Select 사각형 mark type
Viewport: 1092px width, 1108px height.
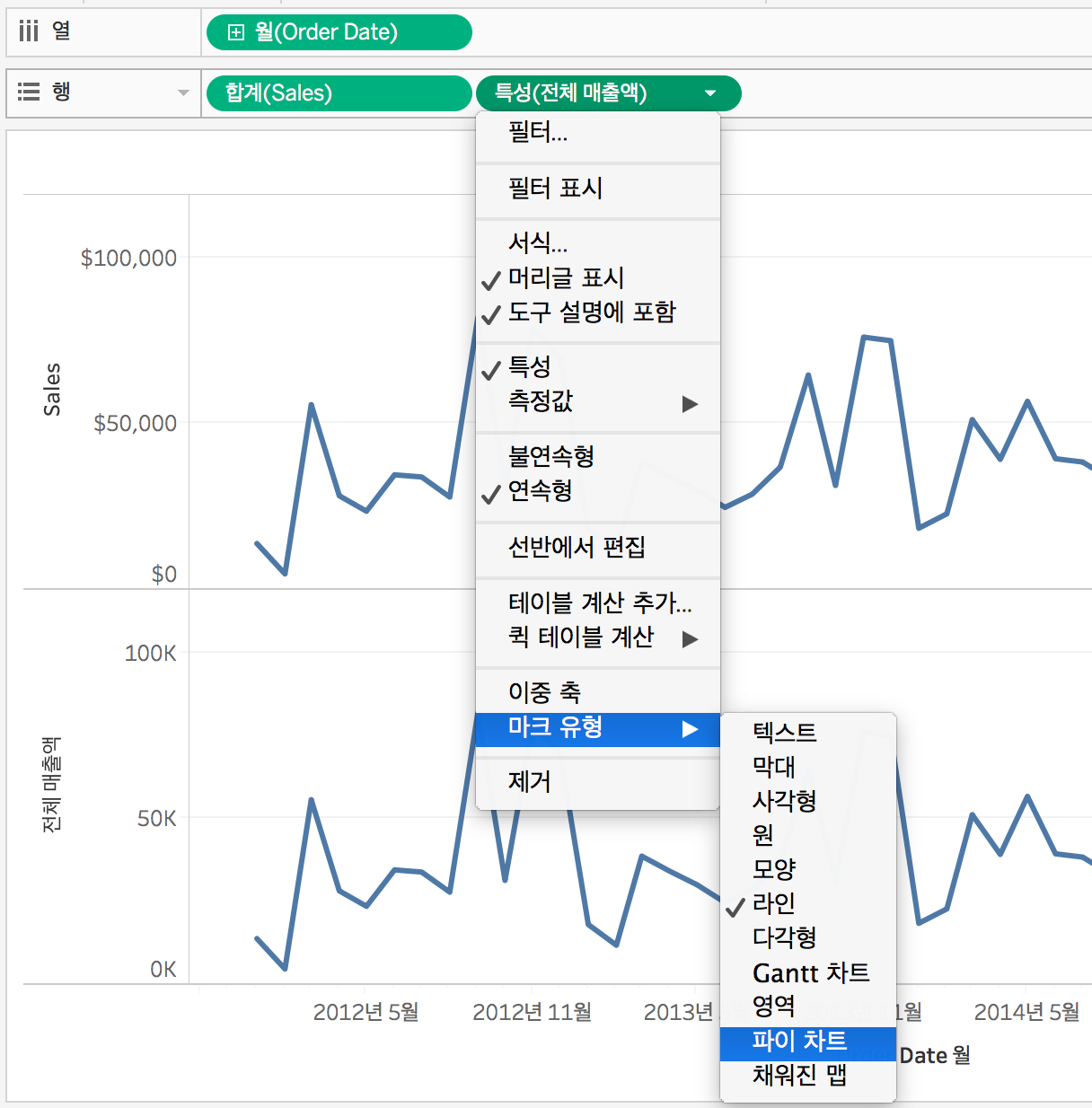808,800
